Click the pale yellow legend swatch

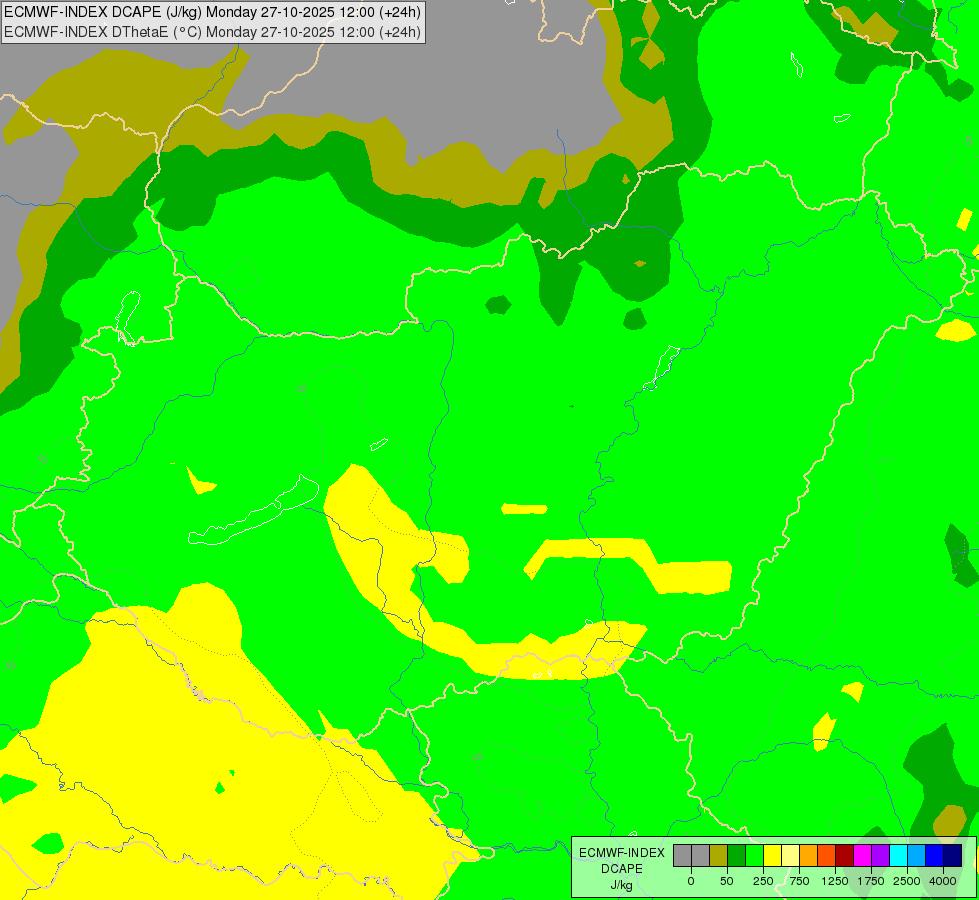click(790, 855)
